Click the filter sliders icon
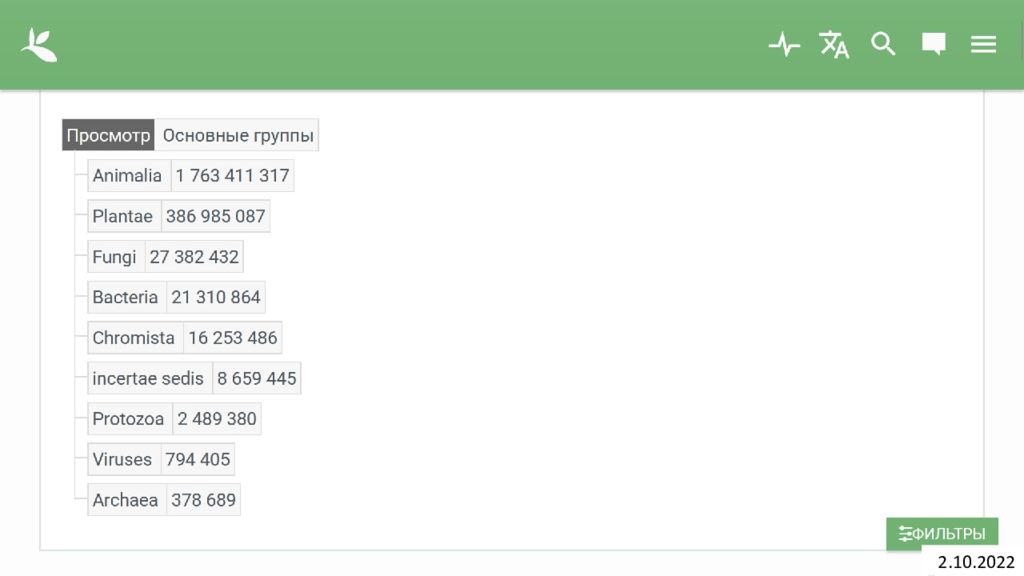 click(x=905, y=534)
